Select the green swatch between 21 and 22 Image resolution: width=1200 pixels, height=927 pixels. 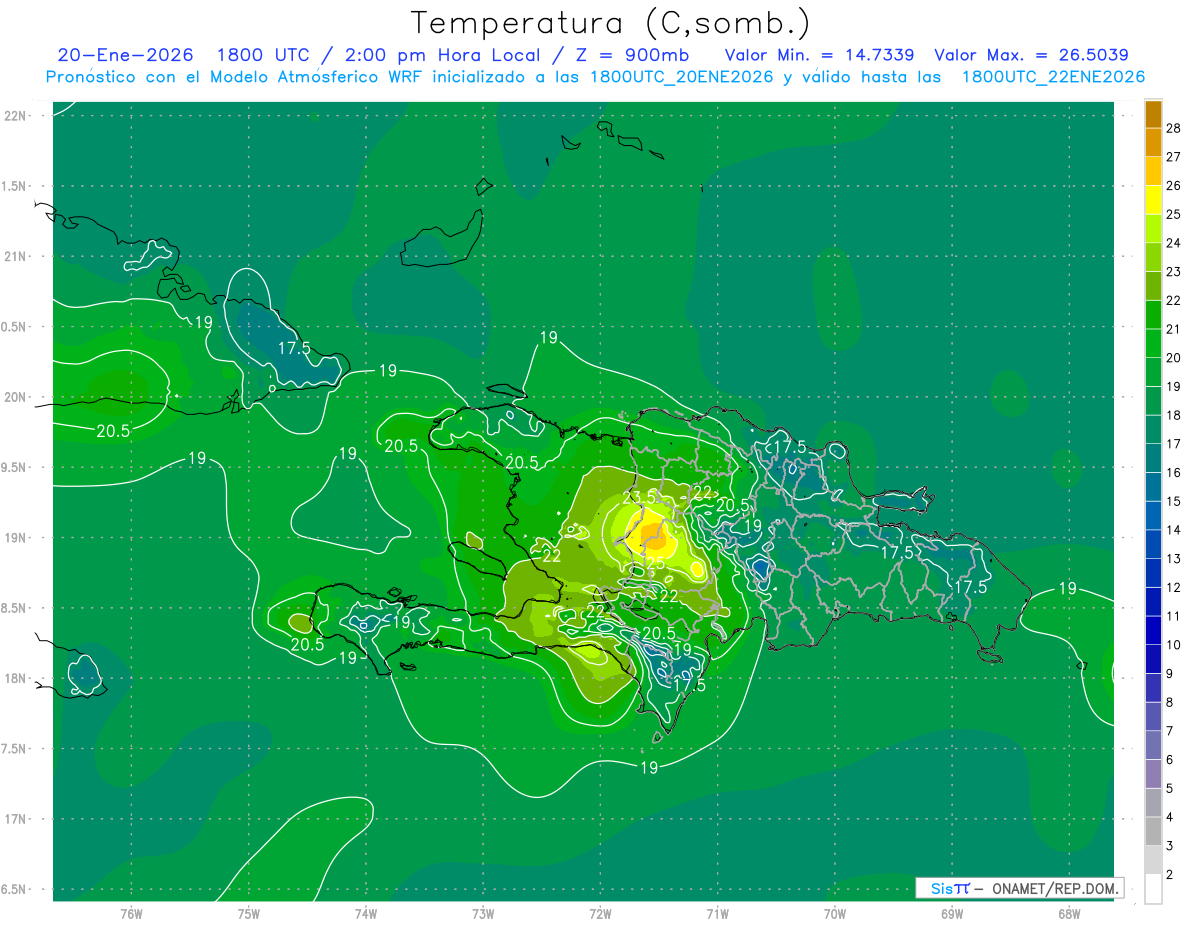1153,315
